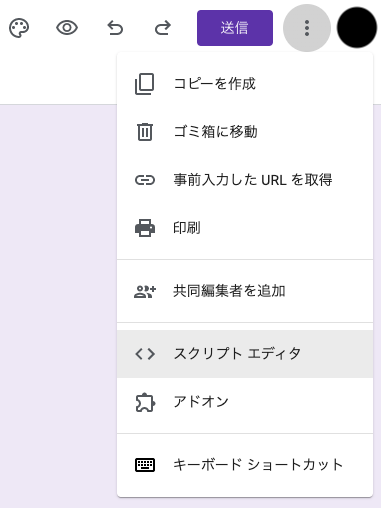Image resolution: width=381 pixels, height=508 pixels.
Task: Close the three-dot more options menu
Action: pos(307,28)
